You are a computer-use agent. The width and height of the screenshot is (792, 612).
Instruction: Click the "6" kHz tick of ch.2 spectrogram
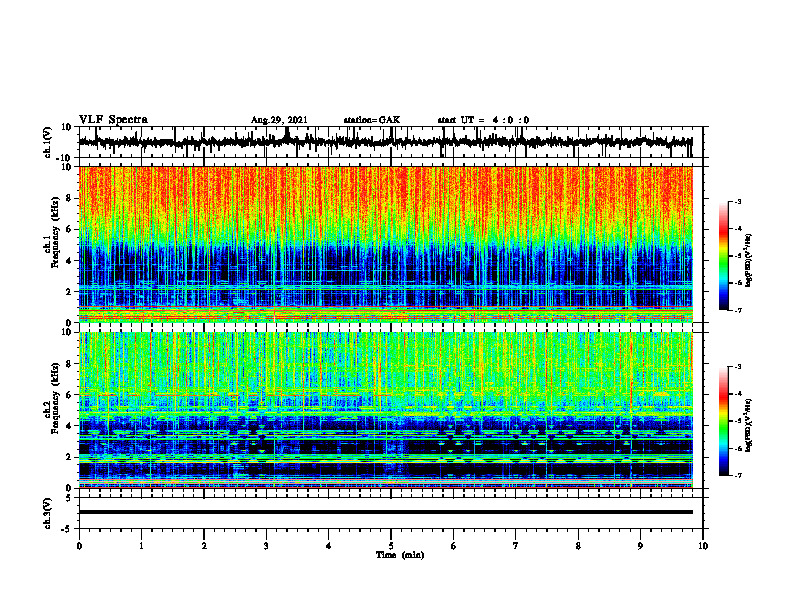point(69,395)
